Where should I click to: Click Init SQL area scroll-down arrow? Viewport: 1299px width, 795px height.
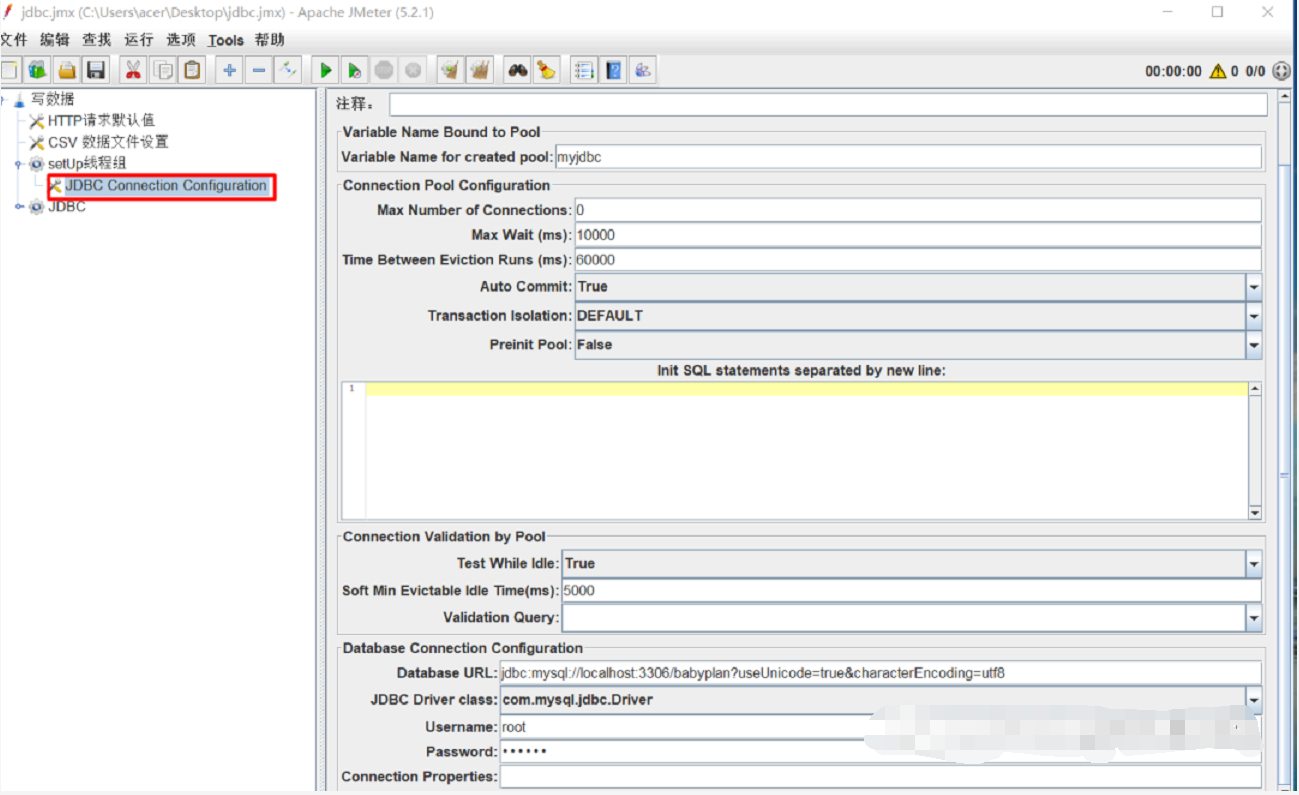tap(1255, 513)
